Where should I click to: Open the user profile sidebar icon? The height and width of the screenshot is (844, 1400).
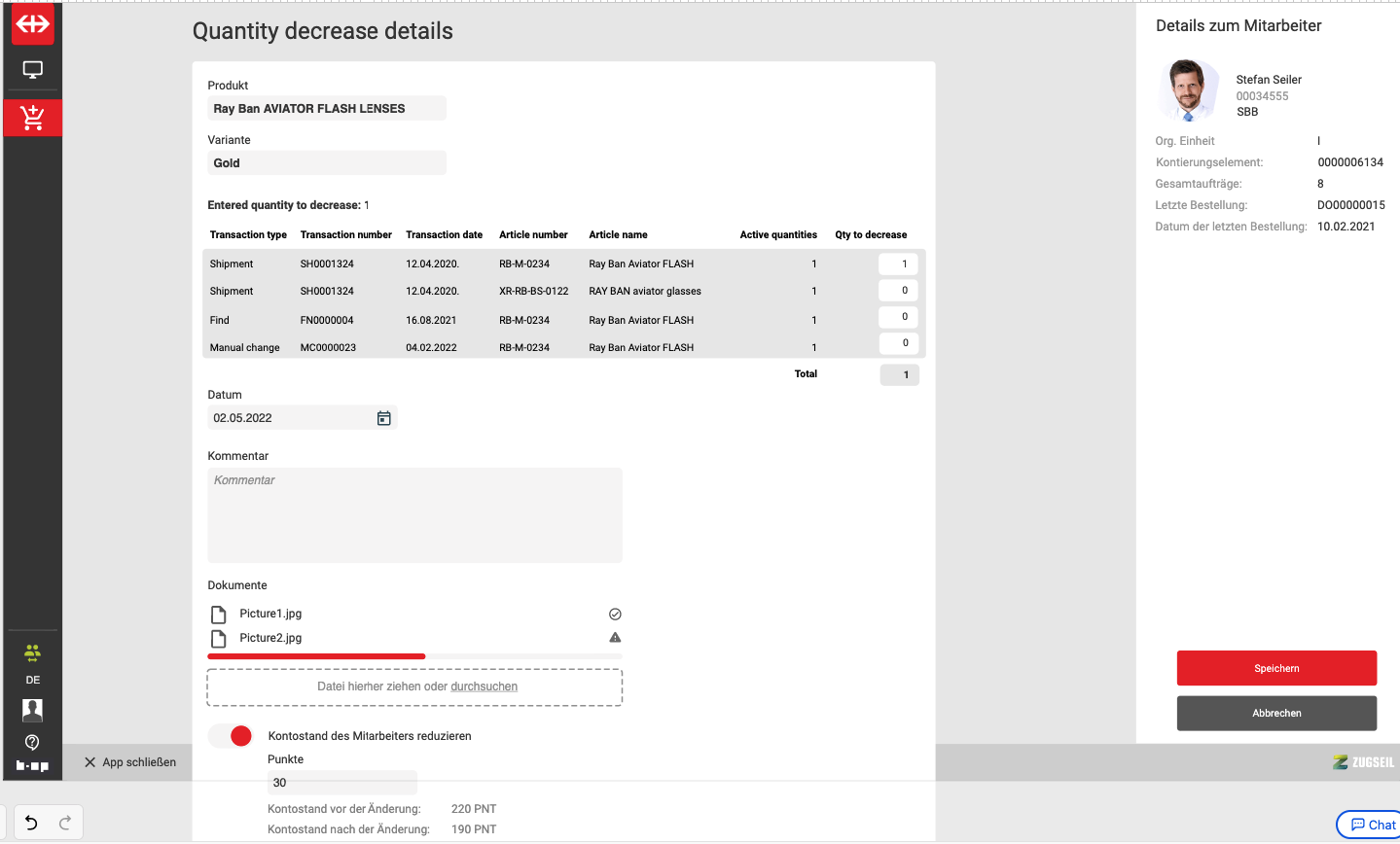(x=33, y=710)
